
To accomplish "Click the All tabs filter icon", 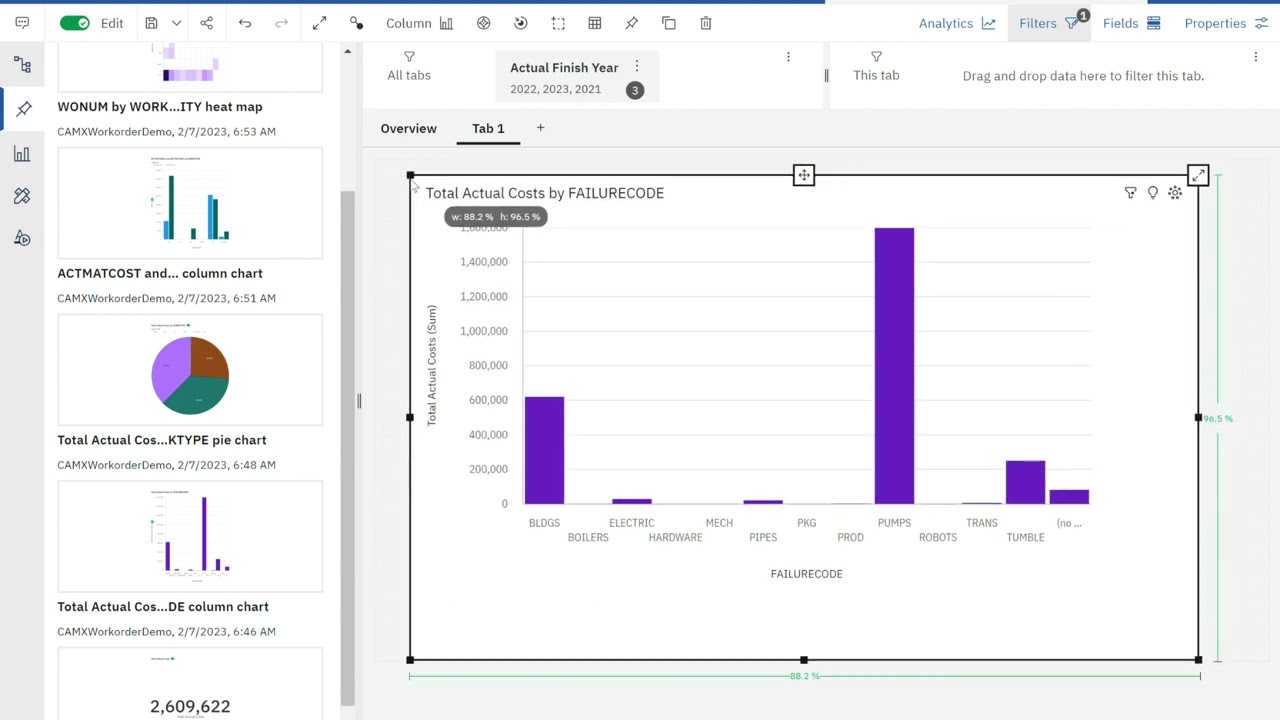I will (x=409, y=57).
